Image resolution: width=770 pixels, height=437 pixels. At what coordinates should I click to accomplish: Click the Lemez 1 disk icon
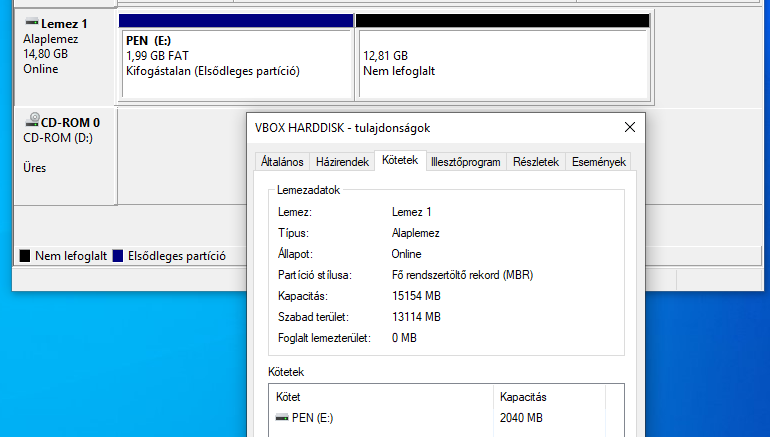click(32, 22)
